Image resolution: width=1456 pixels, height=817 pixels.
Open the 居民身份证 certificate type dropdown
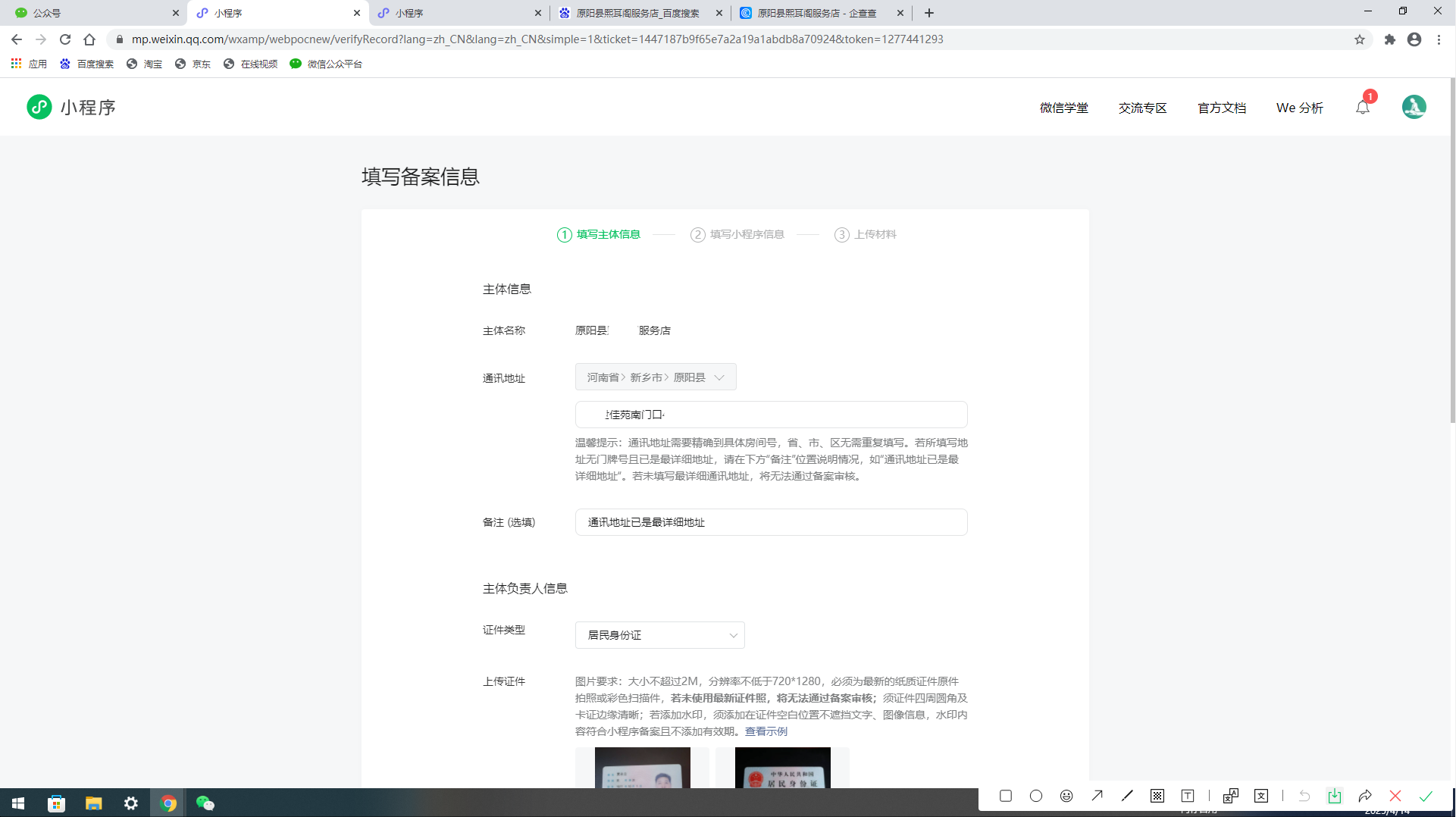(659, 635)
